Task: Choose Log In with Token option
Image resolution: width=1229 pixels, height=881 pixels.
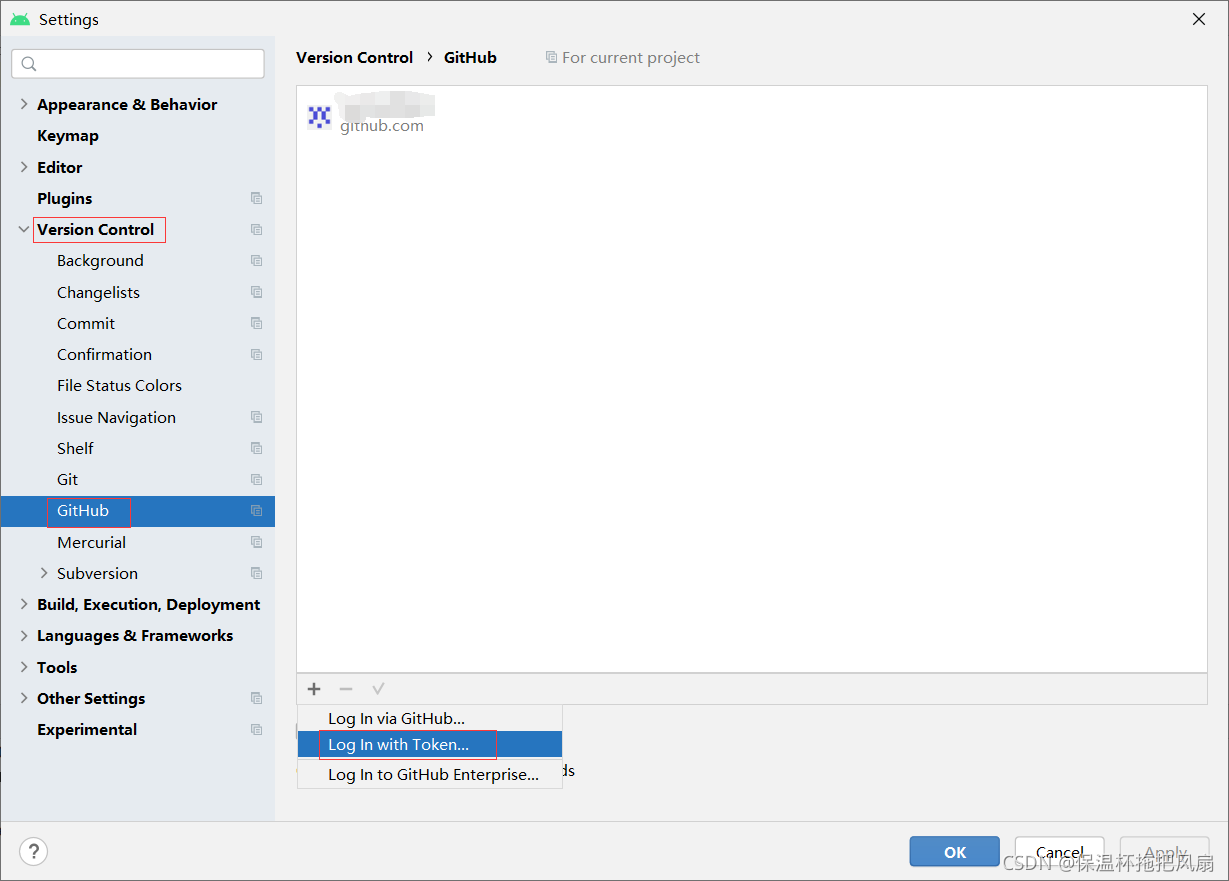Action: click(430, 744)
